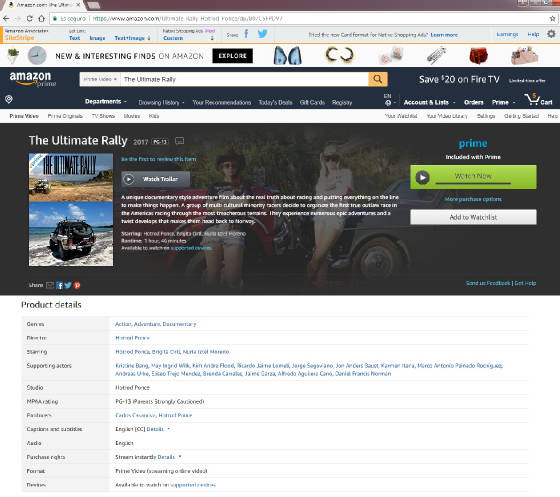Open Your Watchlist tab
The image size is (560, 497).
tap(401, 116)
